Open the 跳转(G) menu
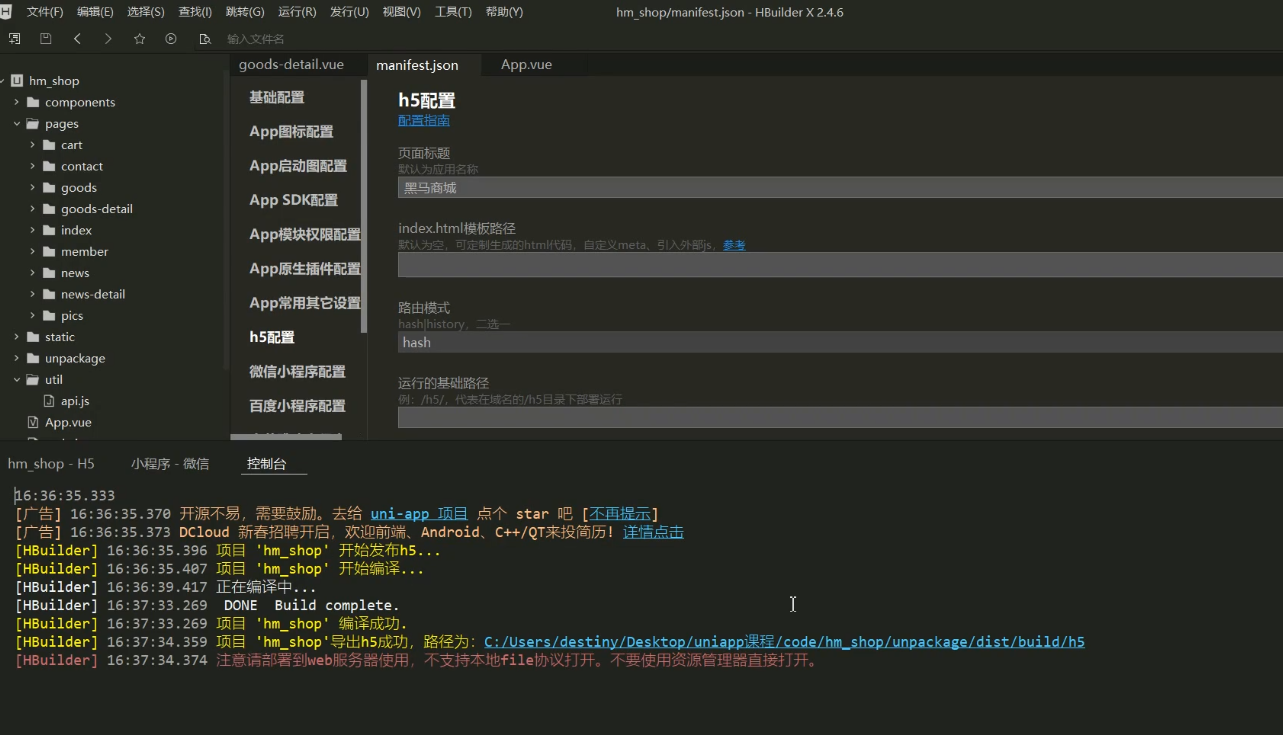 point(245,12)
